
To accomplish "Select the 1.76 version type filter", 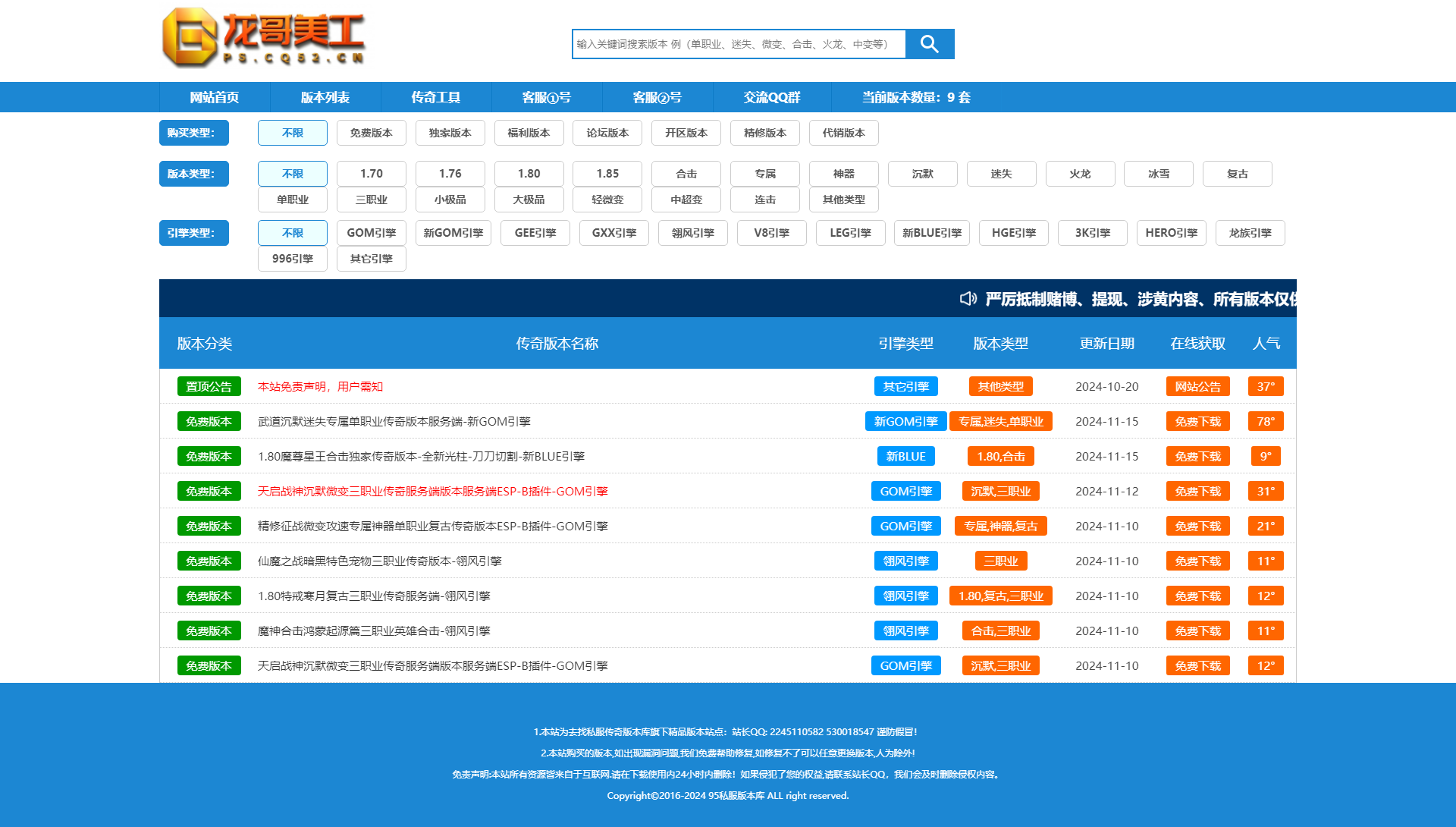I will [x=450, y=174].
